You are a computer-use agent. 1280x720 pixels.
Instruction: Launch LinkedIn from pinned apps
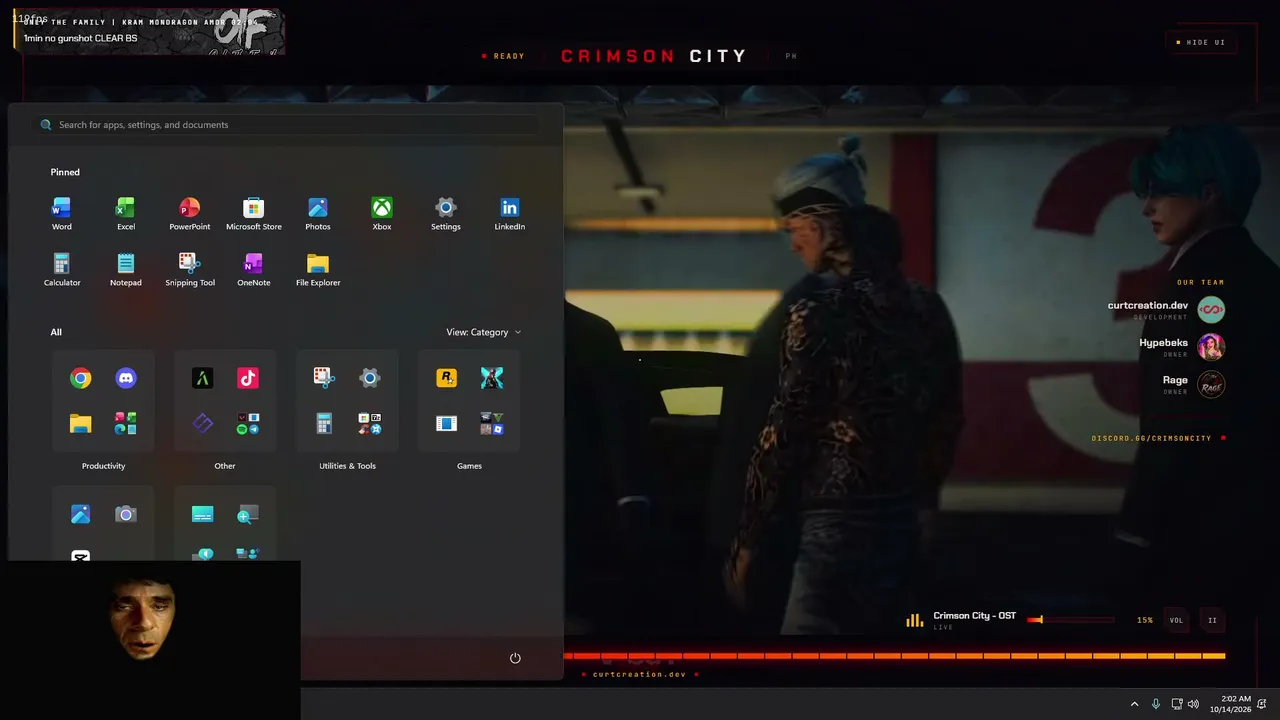(509, 214)
